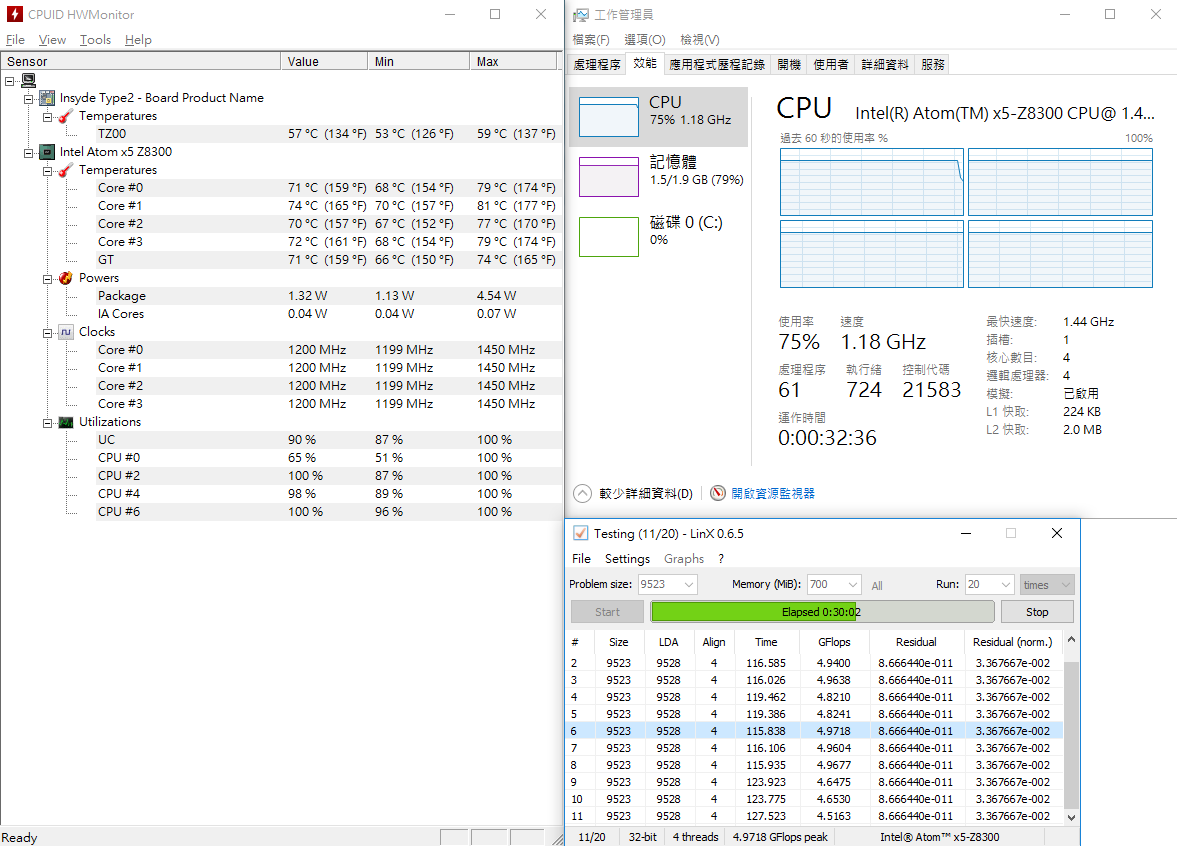Click the Value column header in HWMonitor
The width and height of the screenshot is (1177, 846).
pos(324,62)
